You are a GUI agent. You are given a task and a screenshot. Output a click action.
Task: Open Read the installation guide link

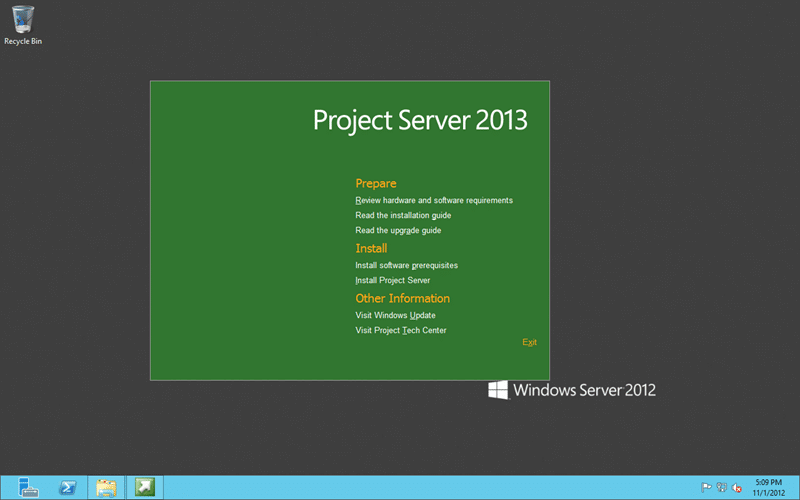(403, 215)
